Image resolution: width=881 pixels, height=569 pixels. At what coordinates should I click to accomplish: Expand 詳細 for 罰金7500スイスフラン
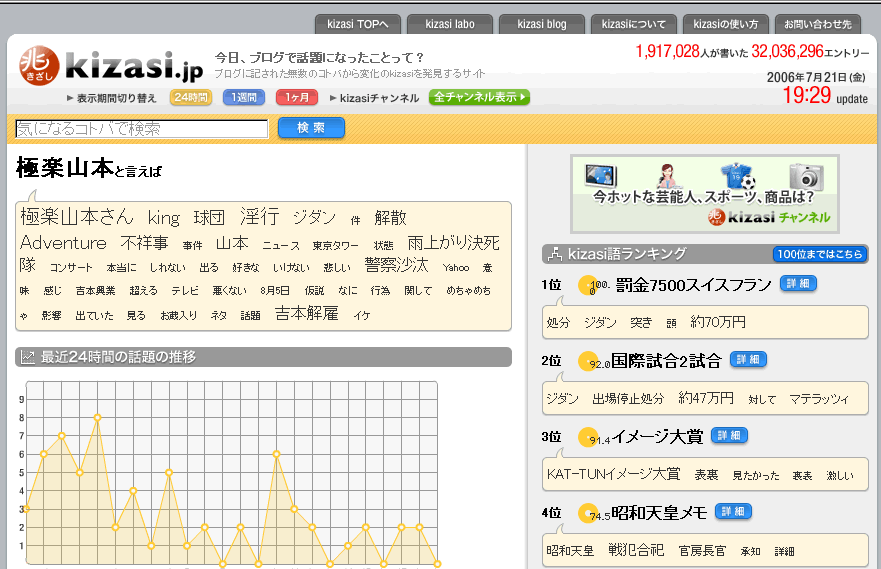[798, 284]
